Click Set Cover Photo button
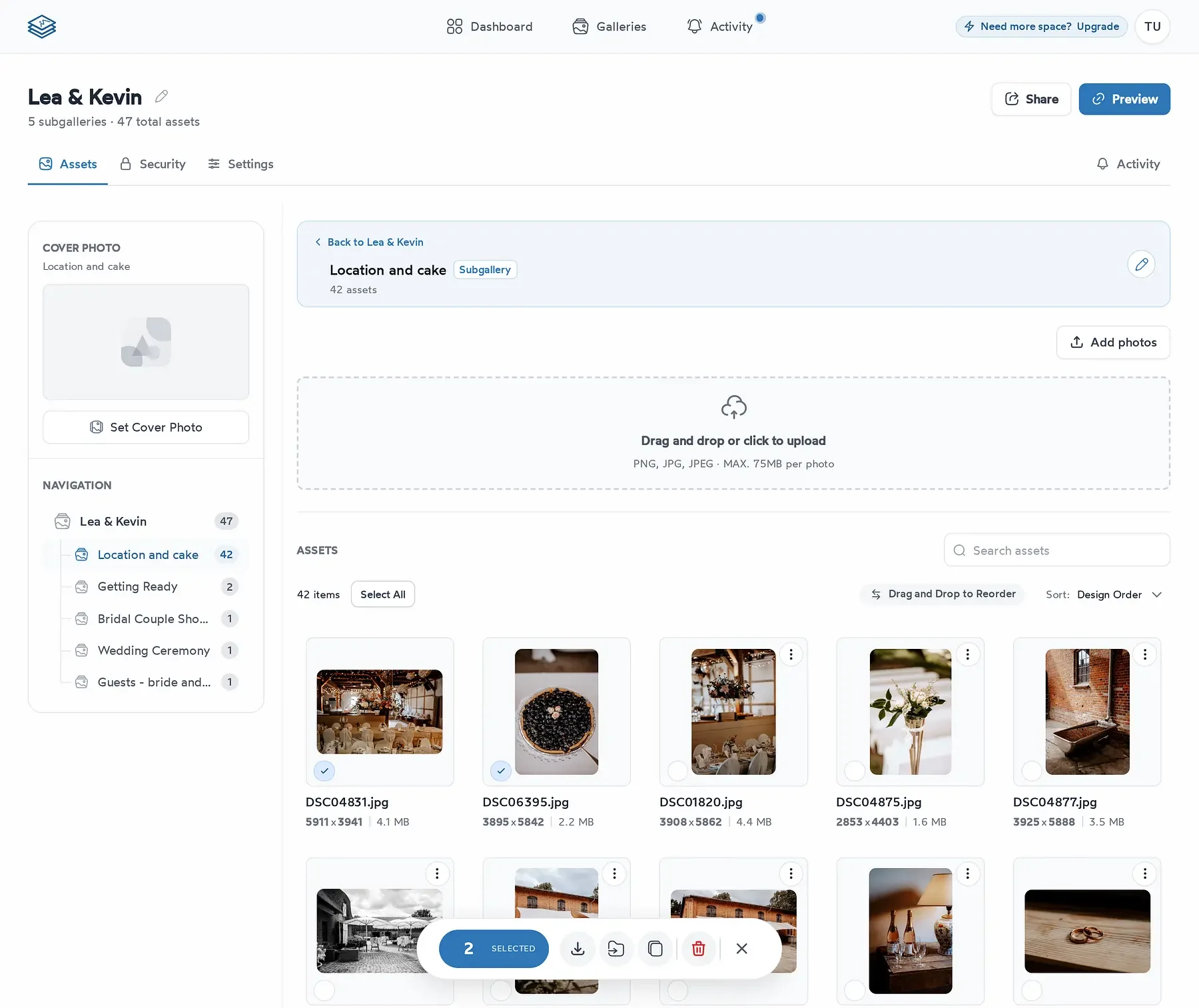1199x1008 pixels. tap(146, 427)
